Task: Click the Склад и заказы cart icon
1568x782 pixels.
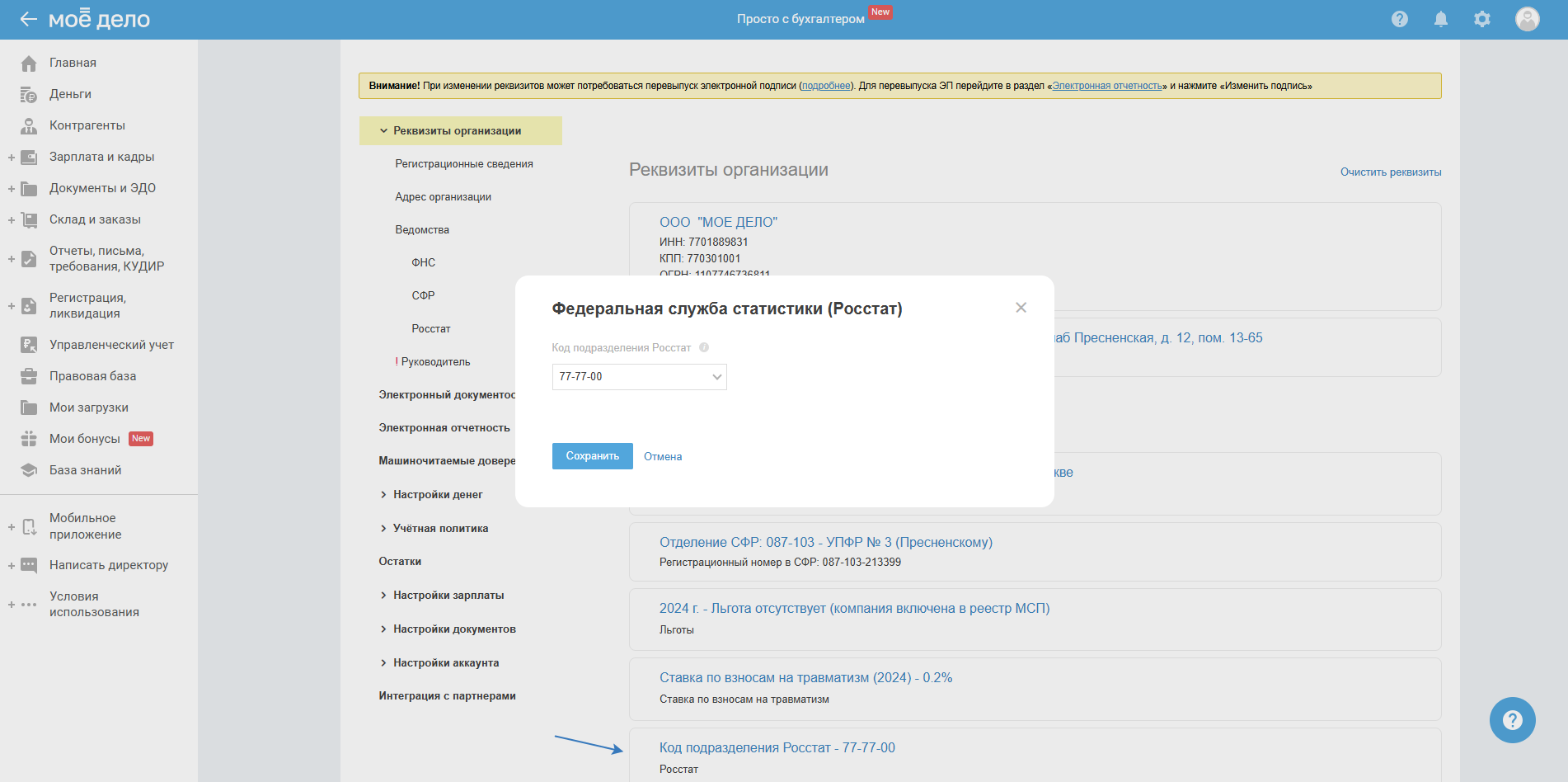Action: 29,220
